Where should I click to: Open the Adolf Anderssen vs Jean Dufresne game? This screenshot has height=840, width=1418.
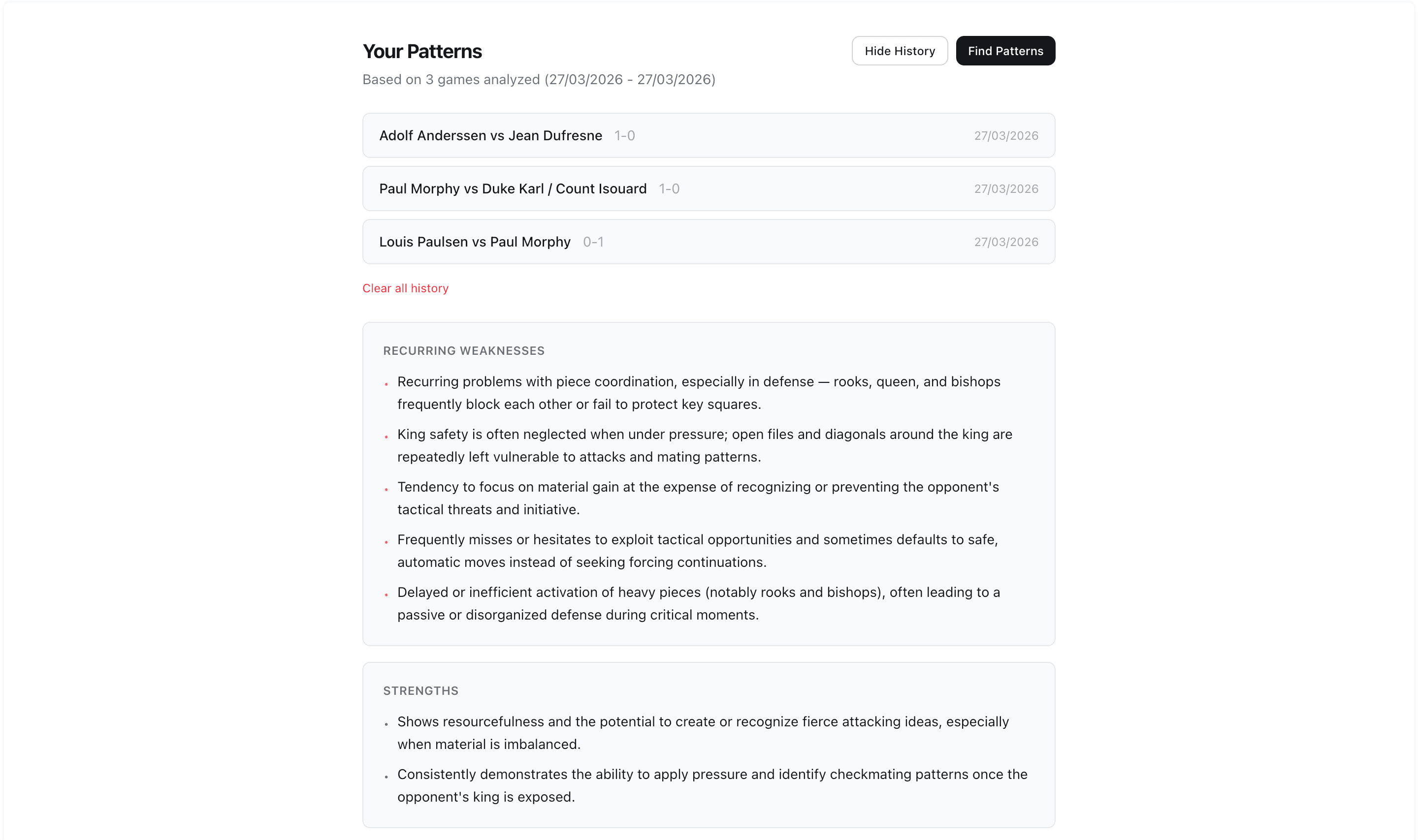pos(490,136)
